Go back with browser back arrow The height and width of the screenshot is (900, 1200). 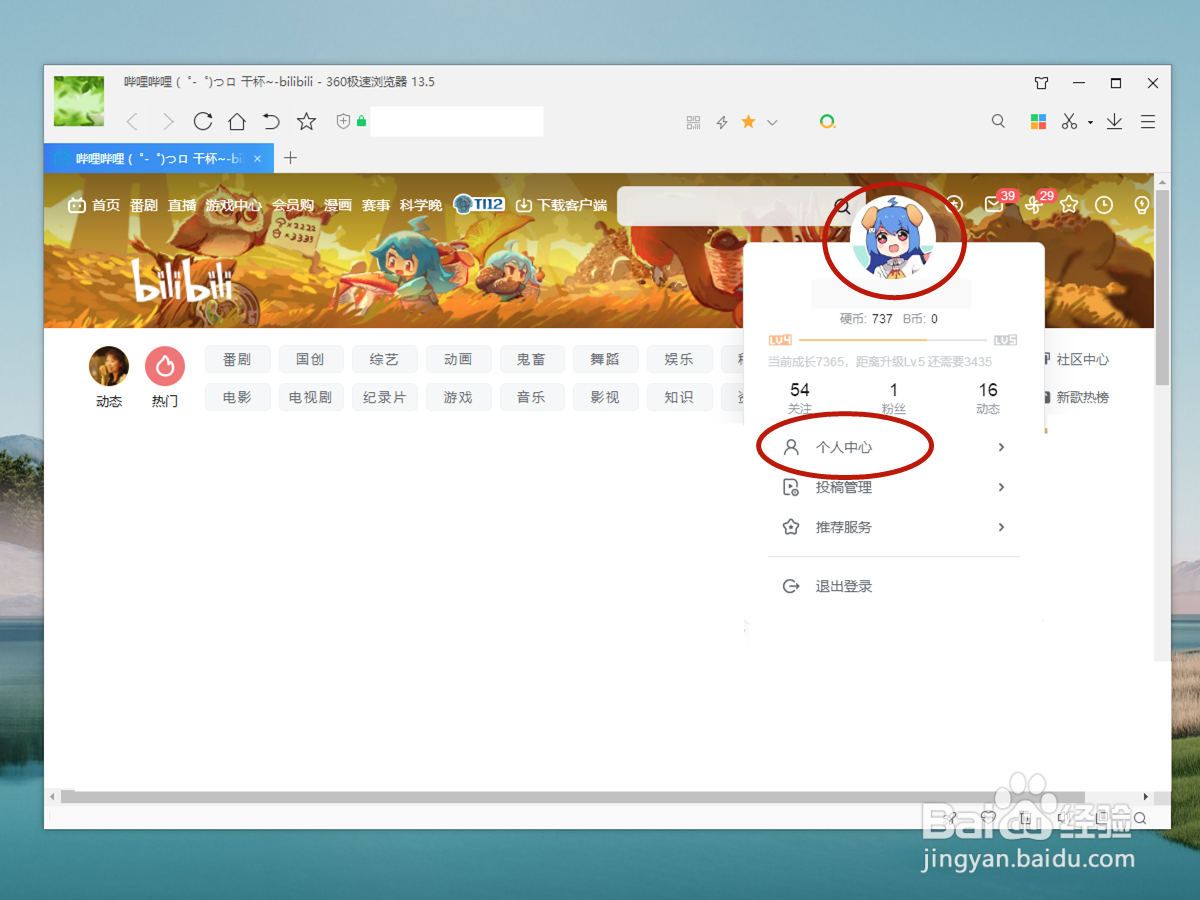132,122
